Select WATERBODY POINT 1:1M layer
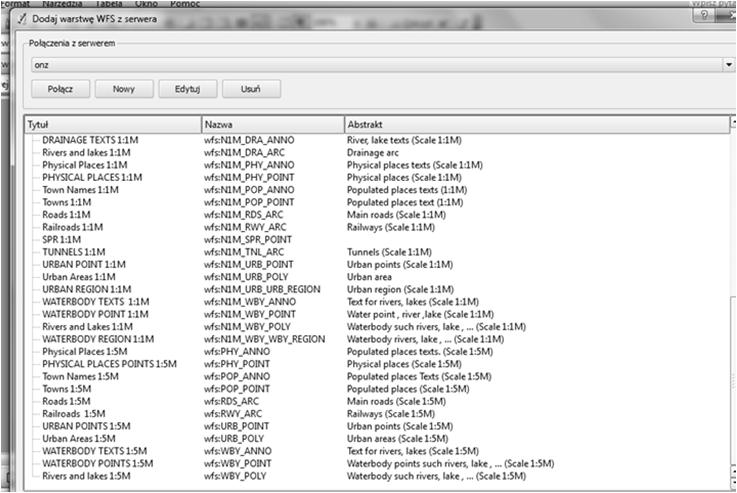This screenshot has height=493, width=737. pyautogui.click(x=95, y=314)
